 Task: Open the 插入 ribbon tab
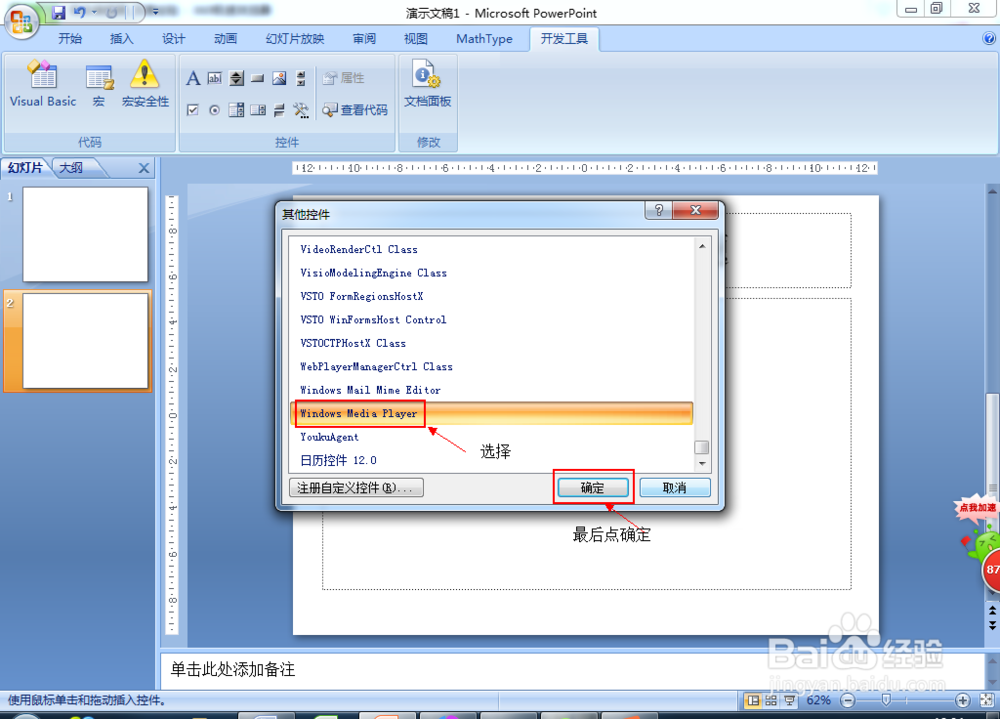[x=122, y=39]
